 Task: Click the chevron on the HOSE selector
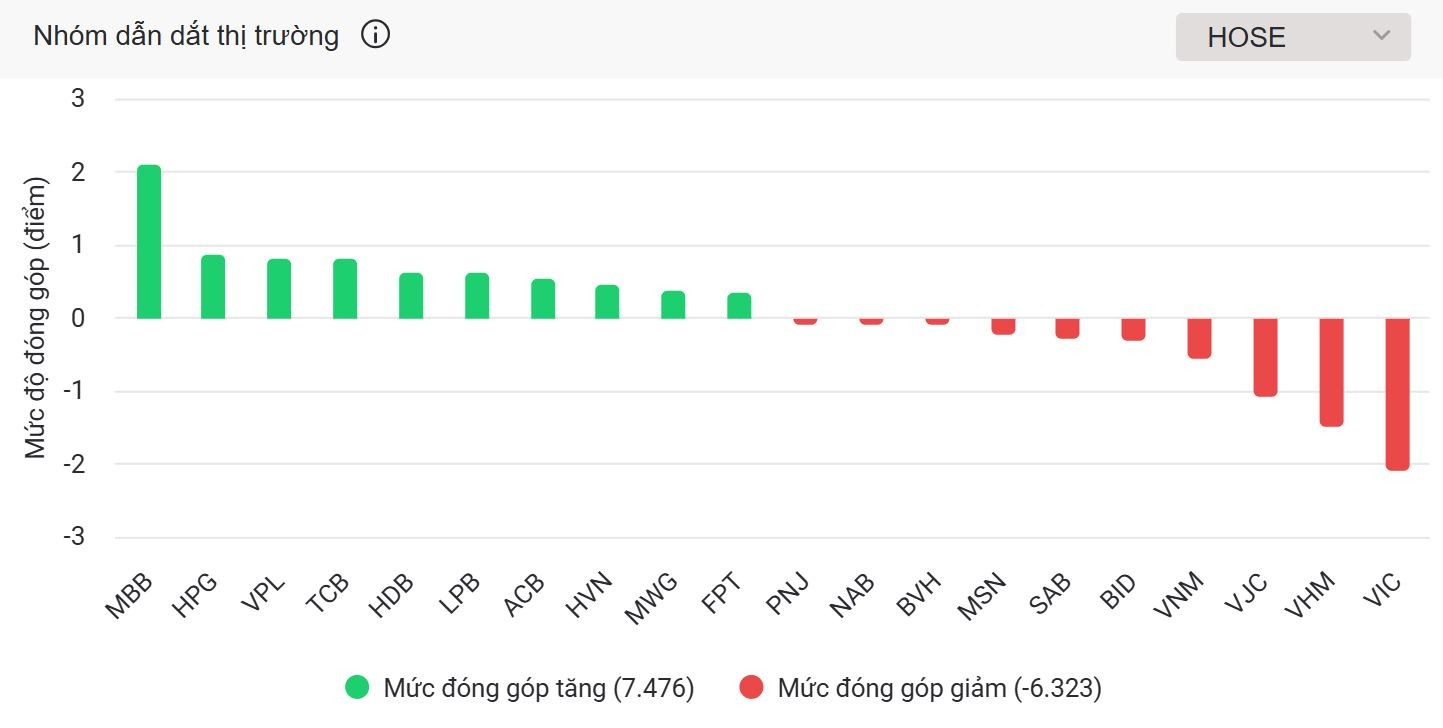(1381, 37)
